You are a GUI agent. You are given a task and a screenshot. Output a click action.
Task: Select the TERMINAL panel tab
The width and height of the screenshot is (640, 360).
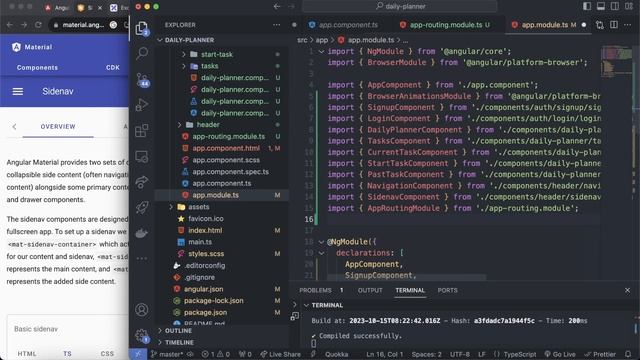[x=410, y=290]
